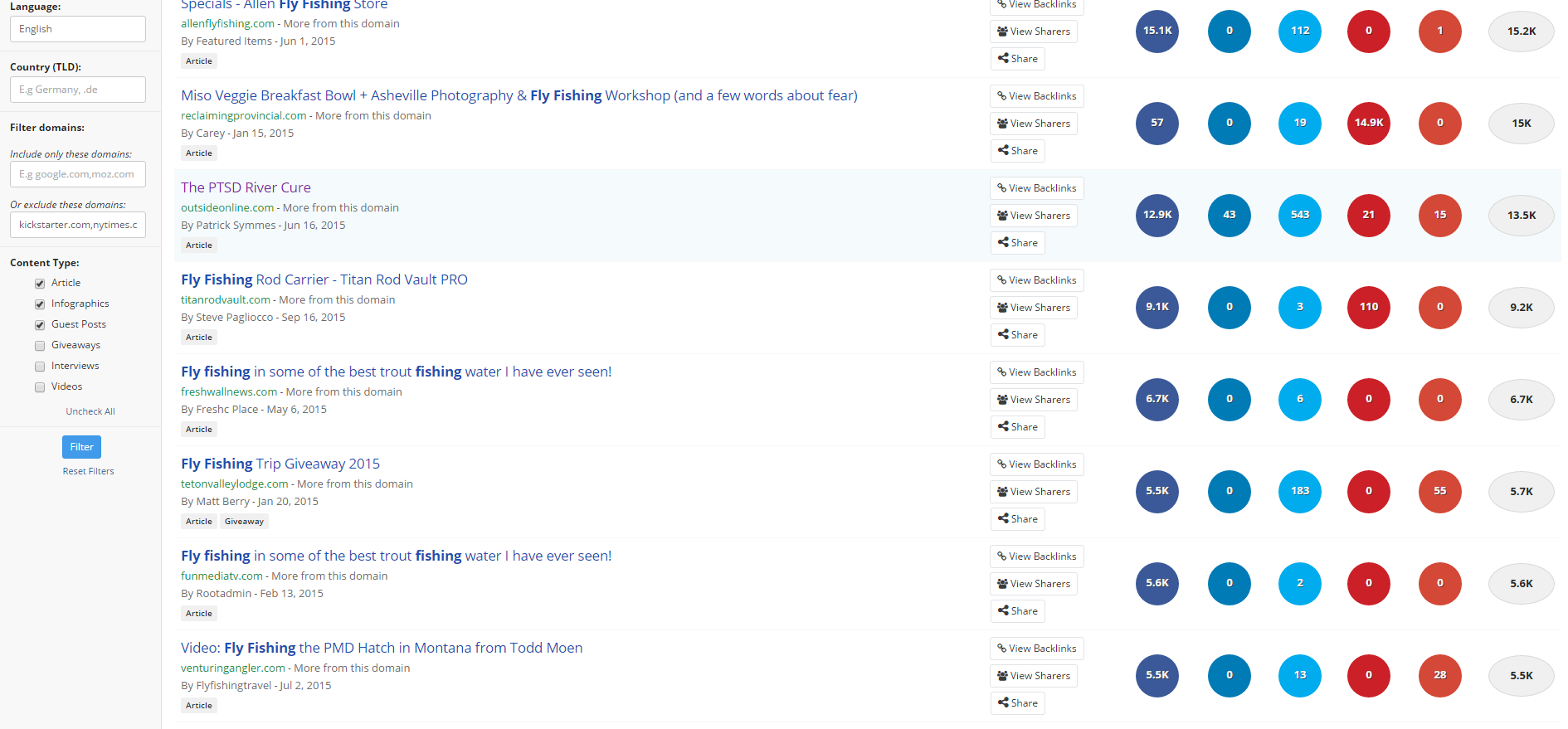View Backlinks for venturingangler.com video article
Screen dimensions: 1568x729
tap(1037, 649)
